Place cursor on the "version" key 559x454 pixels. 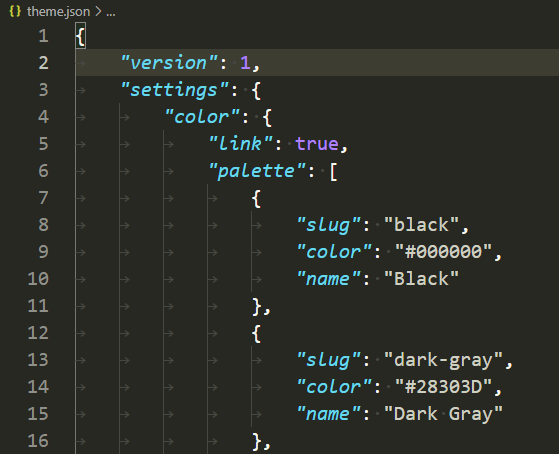pos(169,63)
